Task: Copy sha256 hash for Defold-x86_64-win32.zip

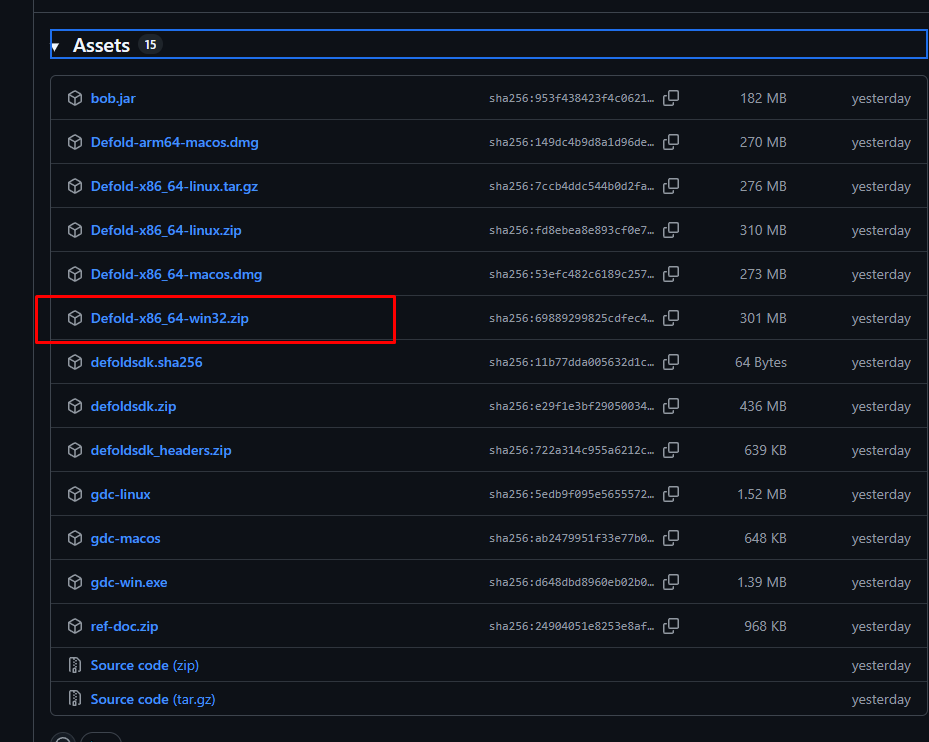Action: click(x=671, y=318)
